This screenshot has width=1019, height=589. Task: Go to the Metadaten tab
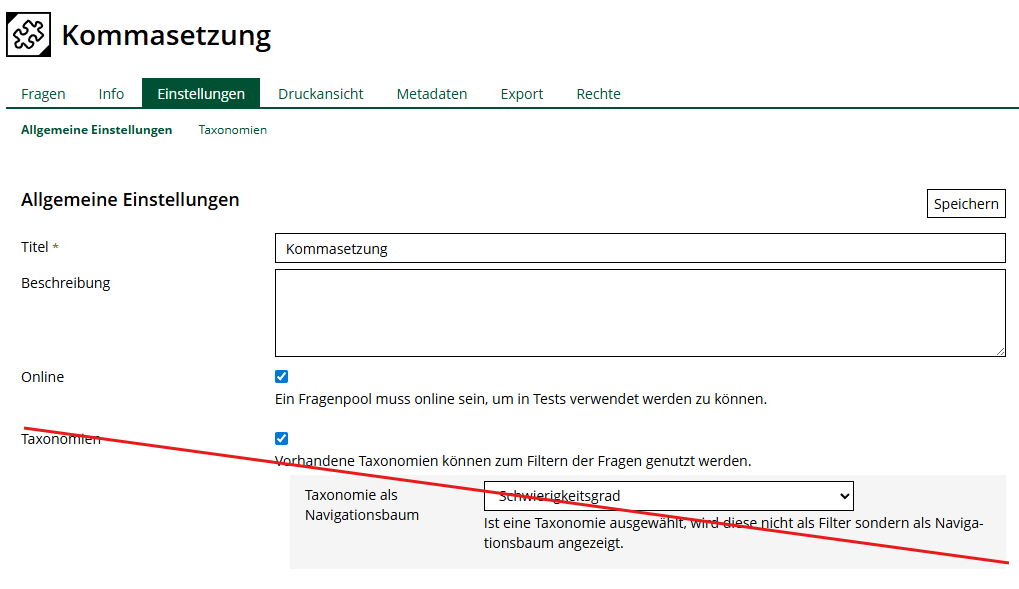click(432, 94)
